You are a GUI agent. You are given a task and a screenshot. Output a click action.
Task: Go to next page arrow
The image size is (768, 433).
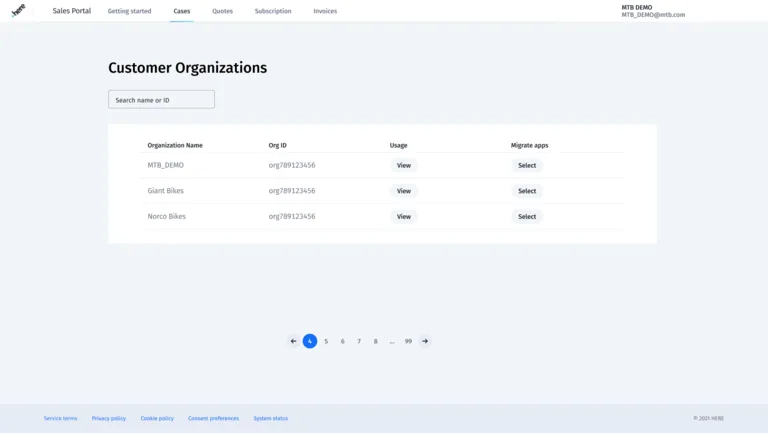tap(425, 341)
